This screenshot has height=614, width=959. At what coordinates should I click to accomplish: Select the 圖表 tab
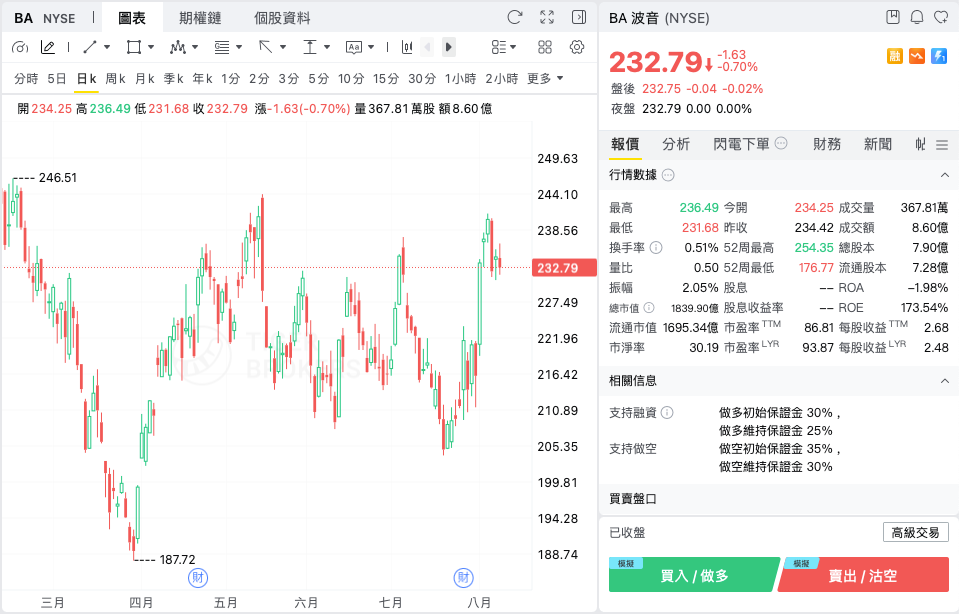click(132, 18)
